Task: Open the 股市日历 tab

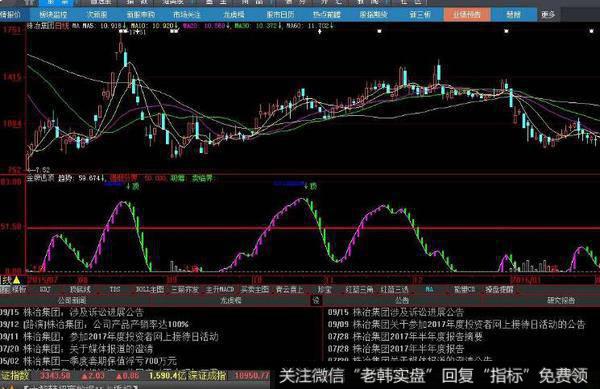Action: coord(280,15)
